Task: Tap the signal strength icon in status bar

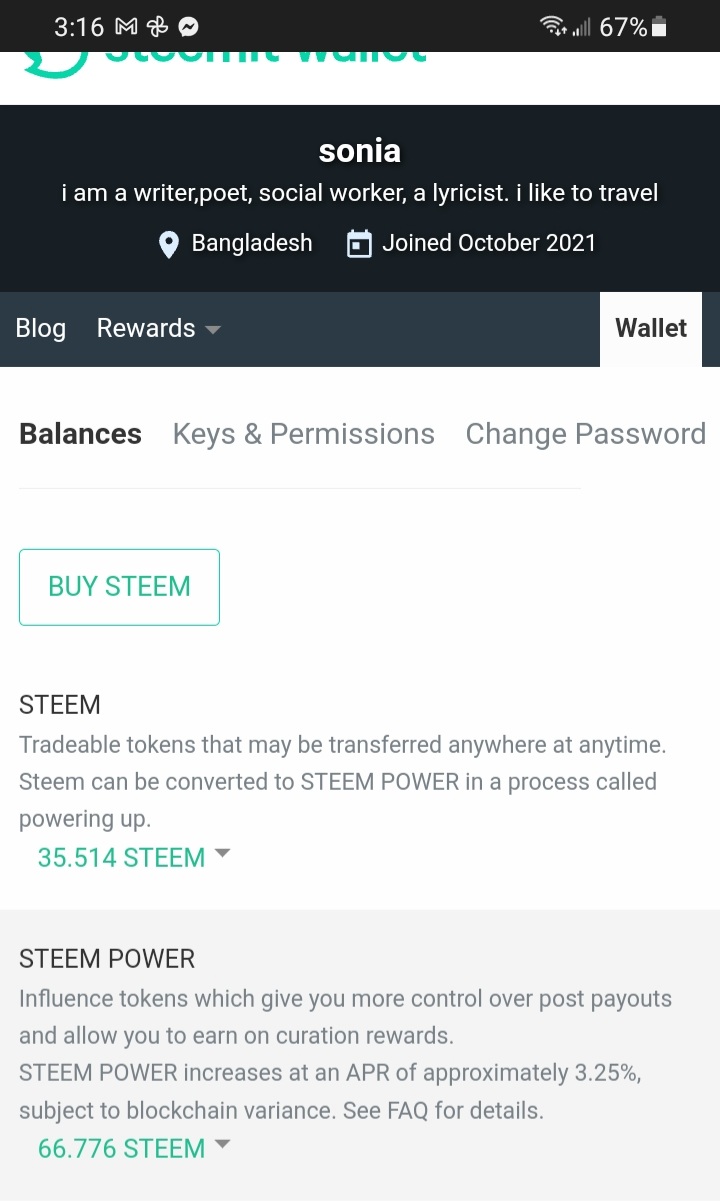Action: (582, 29)
